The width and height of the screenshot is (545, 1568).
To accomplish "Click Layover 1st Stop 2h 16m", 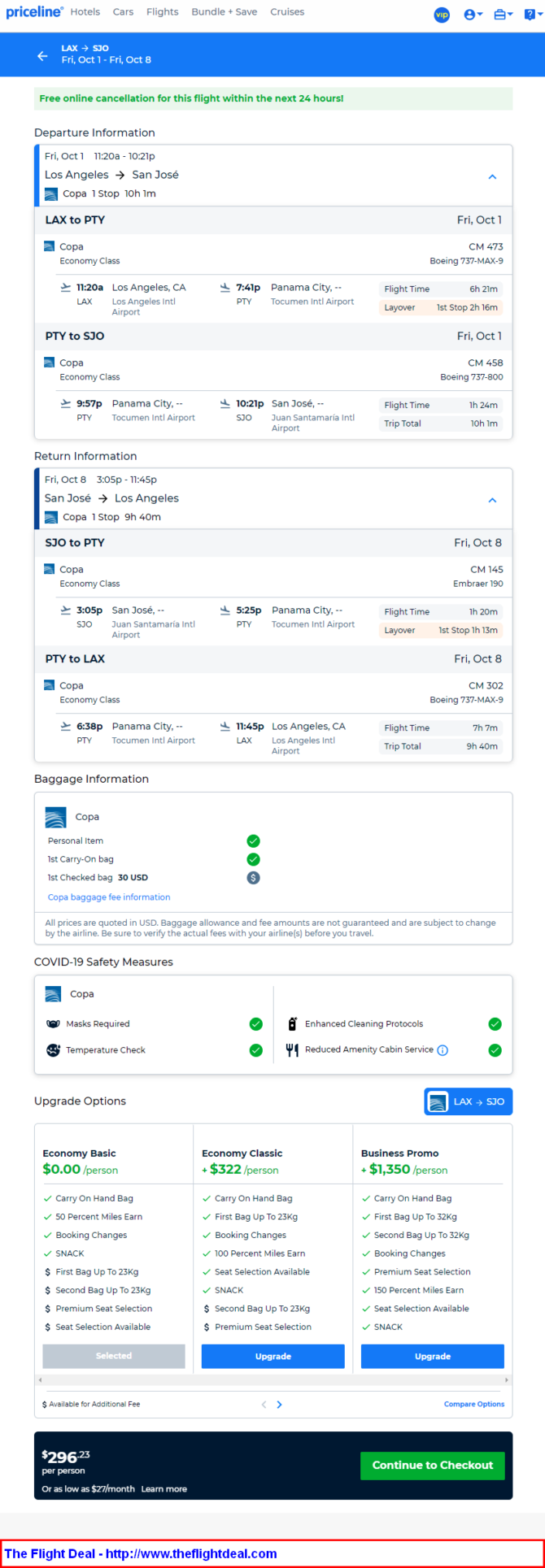I will coord(441,307).
